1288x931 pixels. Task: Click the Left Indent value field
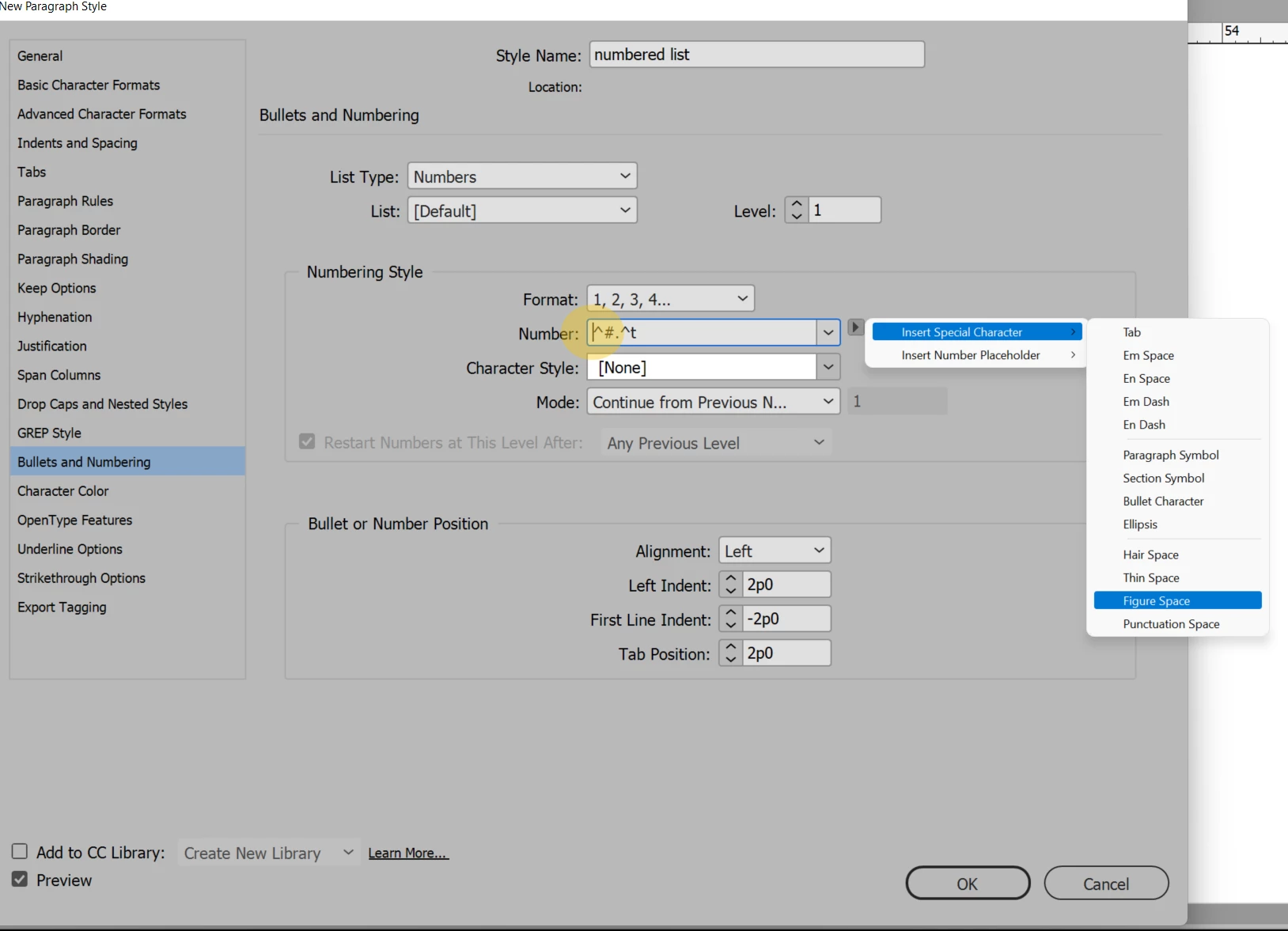point(786,585)
